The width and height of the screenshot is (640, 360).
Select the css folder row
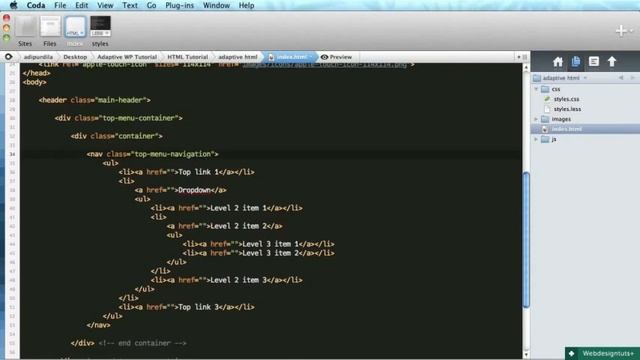tap(585, 89)
